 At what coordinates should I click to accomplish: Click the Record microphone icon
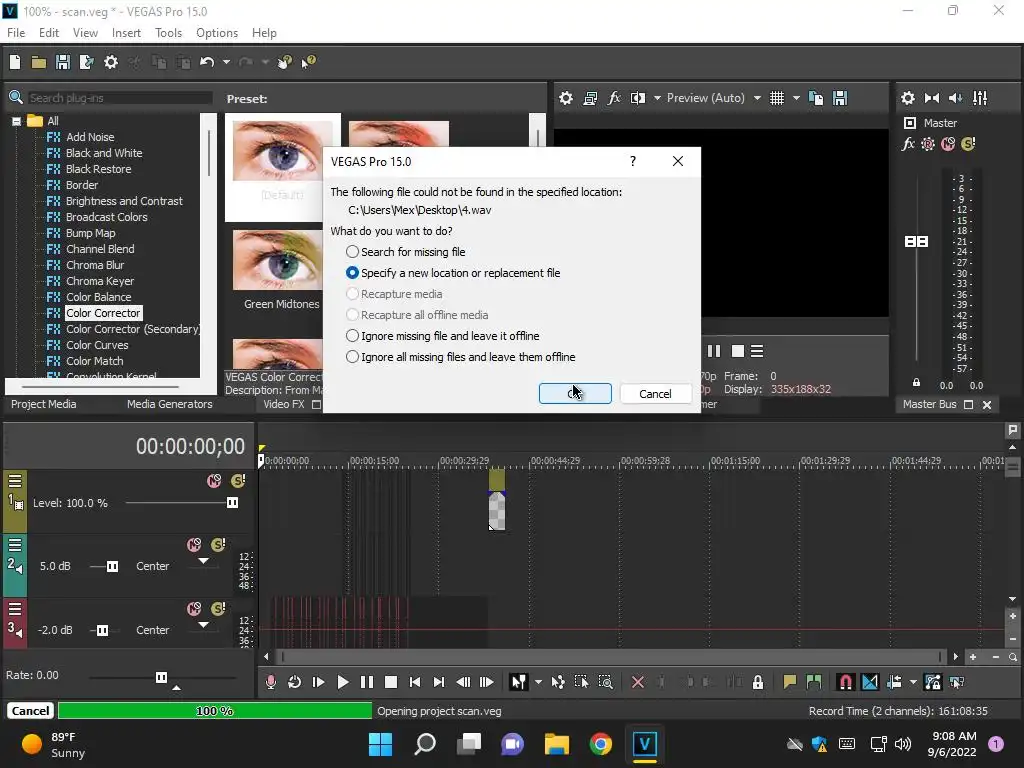[x=271, y=682]
